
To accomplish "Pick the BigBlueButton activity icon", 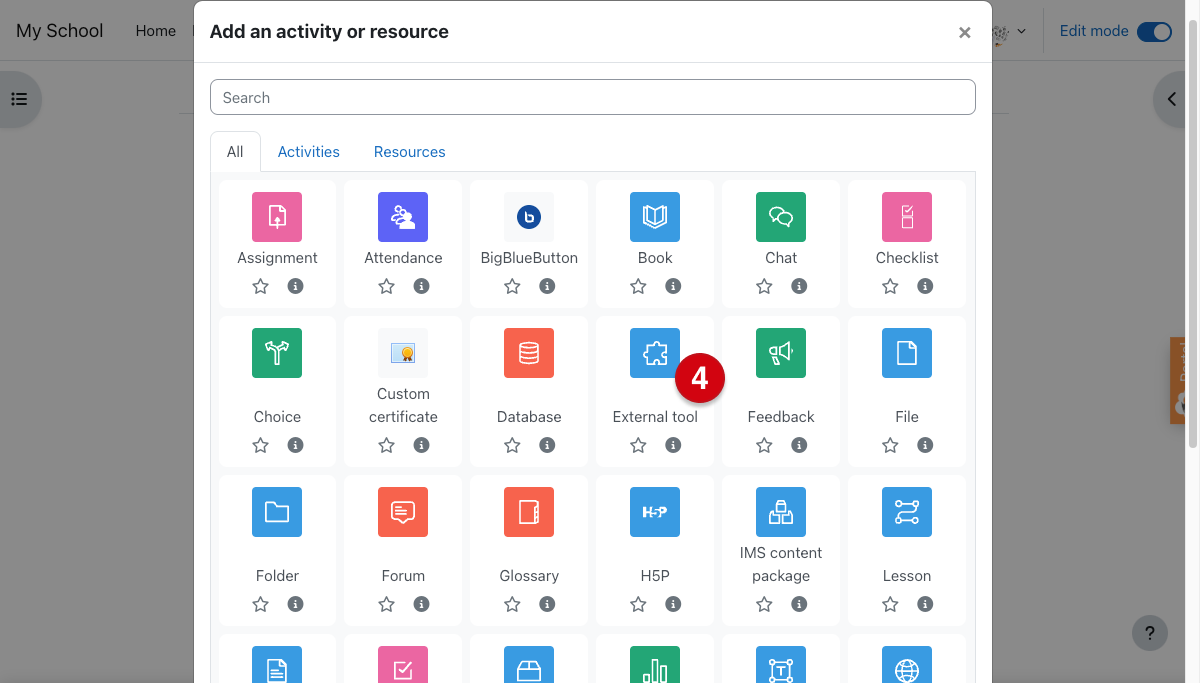I will tap(529, 217).
